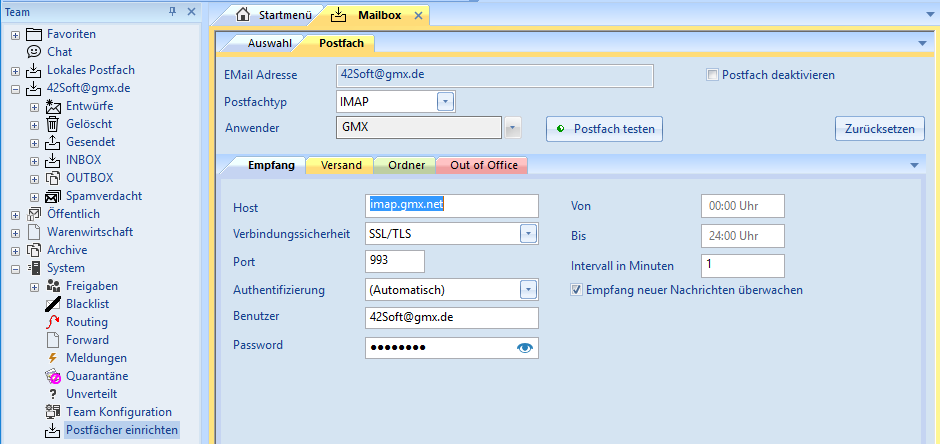Open the Postfachtyp IMAP dropdown
This screenshot has height=444, width=940.
pyautogui.click(x=445, y=102)
